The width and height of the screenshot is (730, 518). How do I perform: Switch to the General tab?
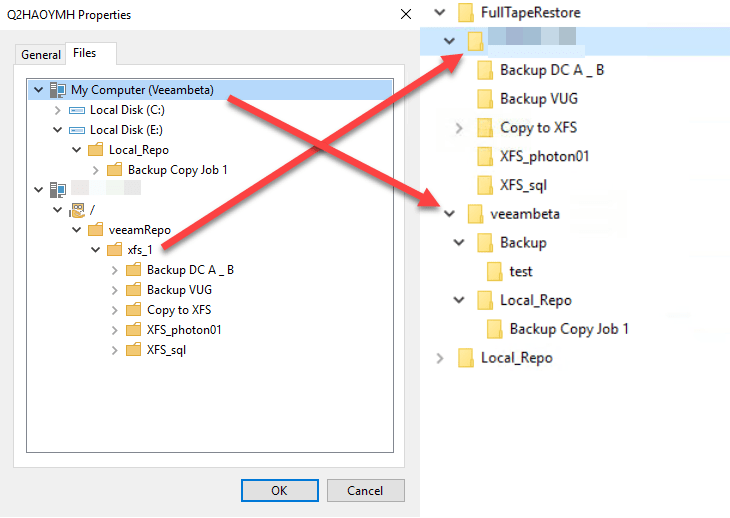pos(41,55)
